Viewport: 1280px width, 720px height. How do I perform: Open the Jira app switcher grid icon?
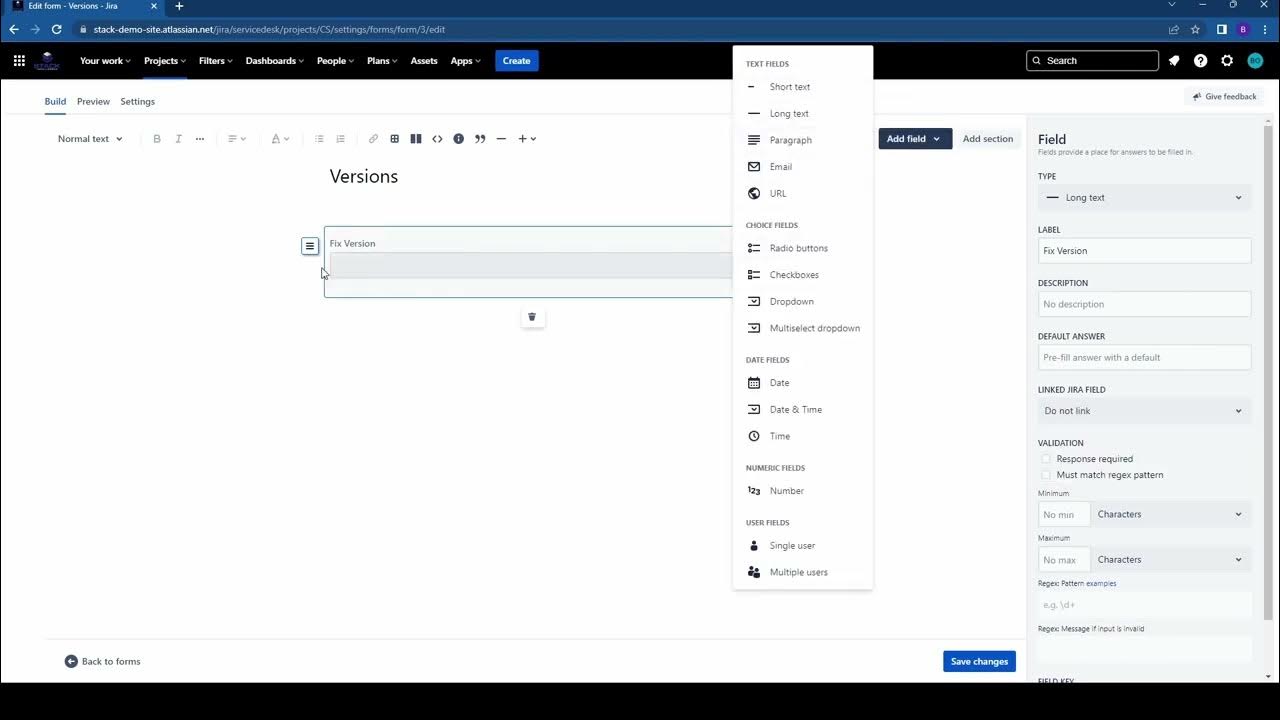click(x=19, y=61)
